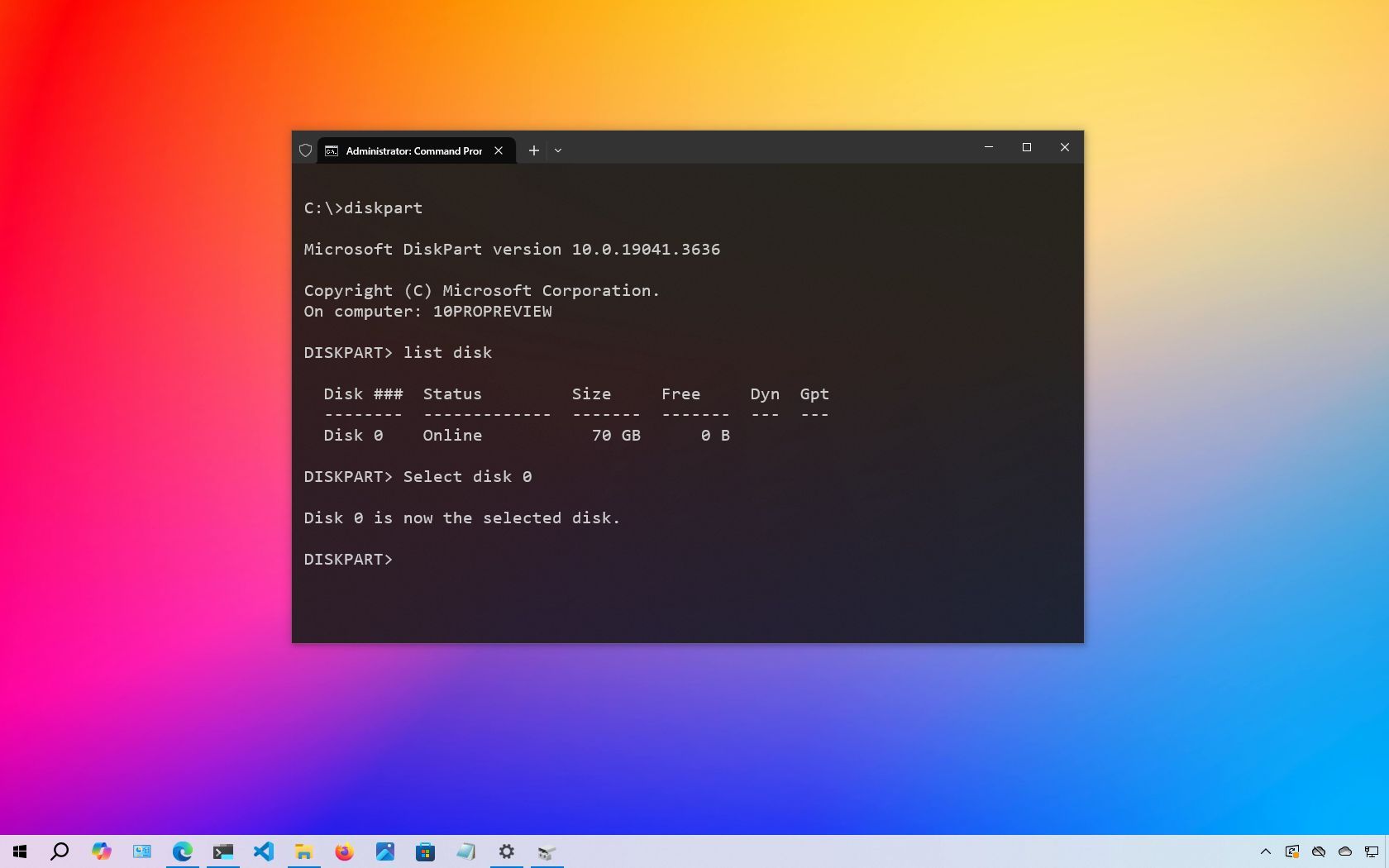1389x868 pixels.
Task: Open Copilot from the taskbar
Action: coord(101,851)
